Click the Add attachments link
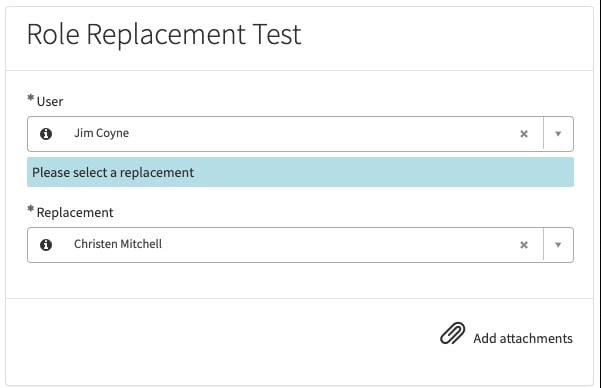This screenshot has height=388, width=601. click(x=523, y=339)
